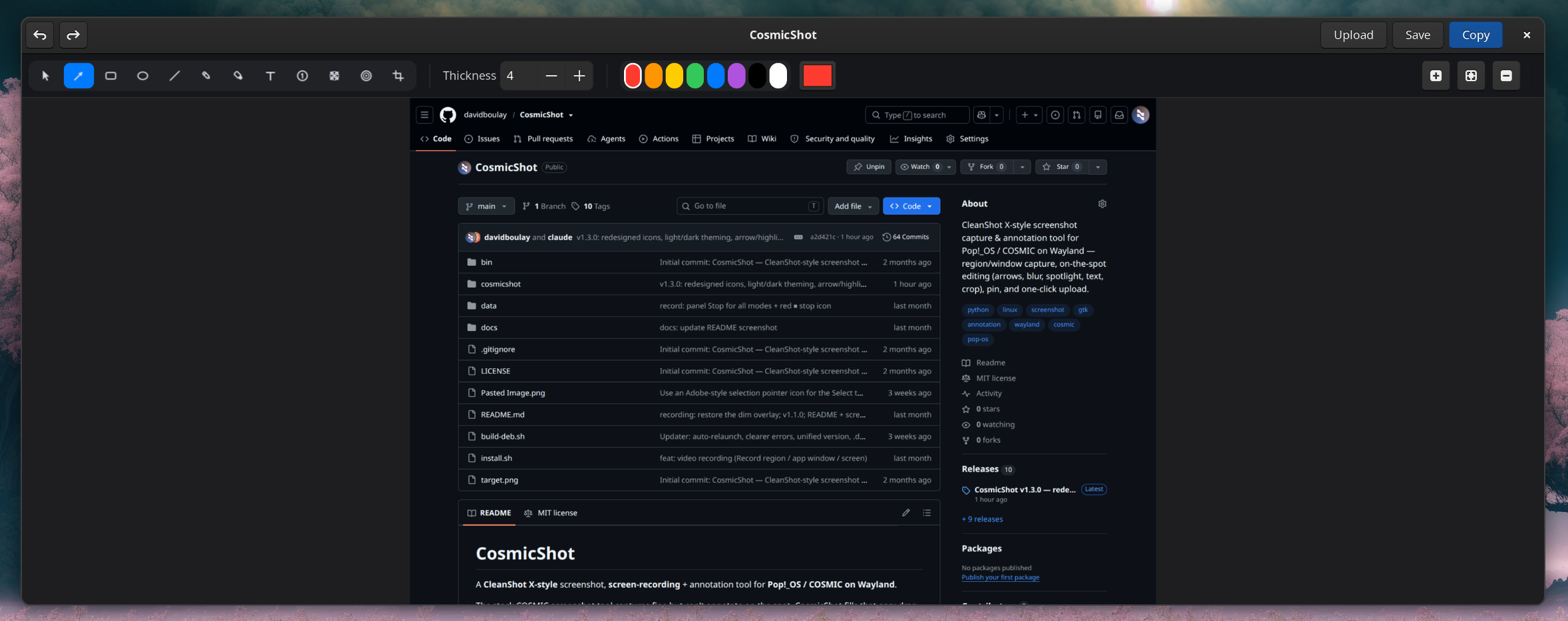
Task: Close the CosmicShot editor window
Action: (1527, 35)
